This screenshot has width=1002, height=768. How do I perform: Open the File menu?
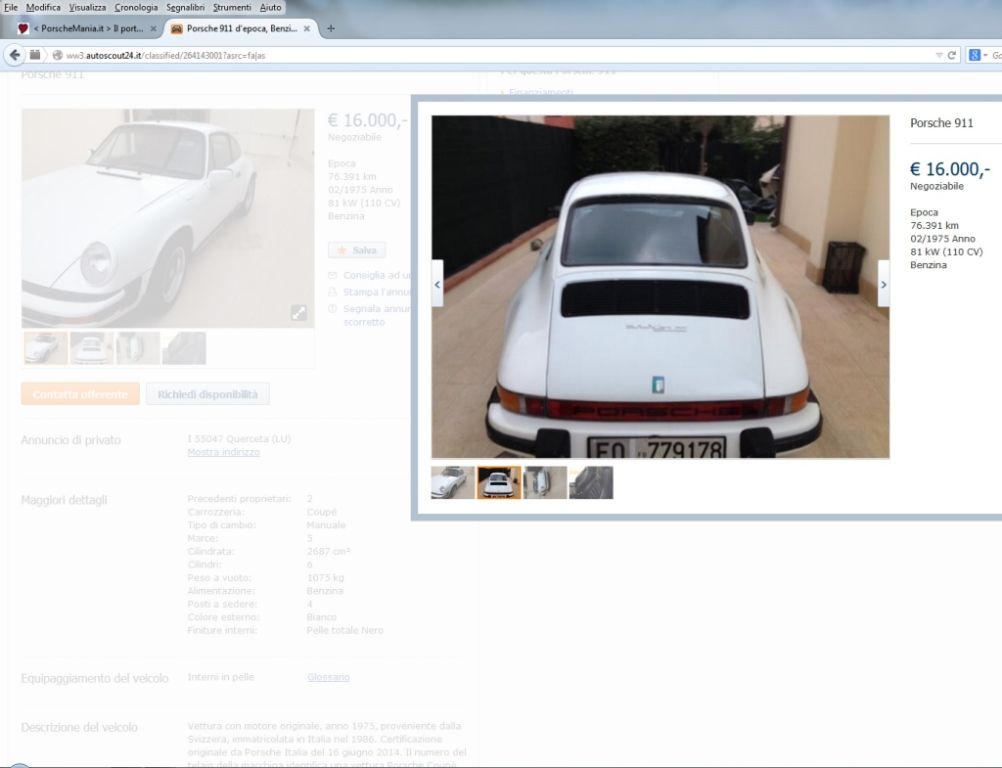11,8
